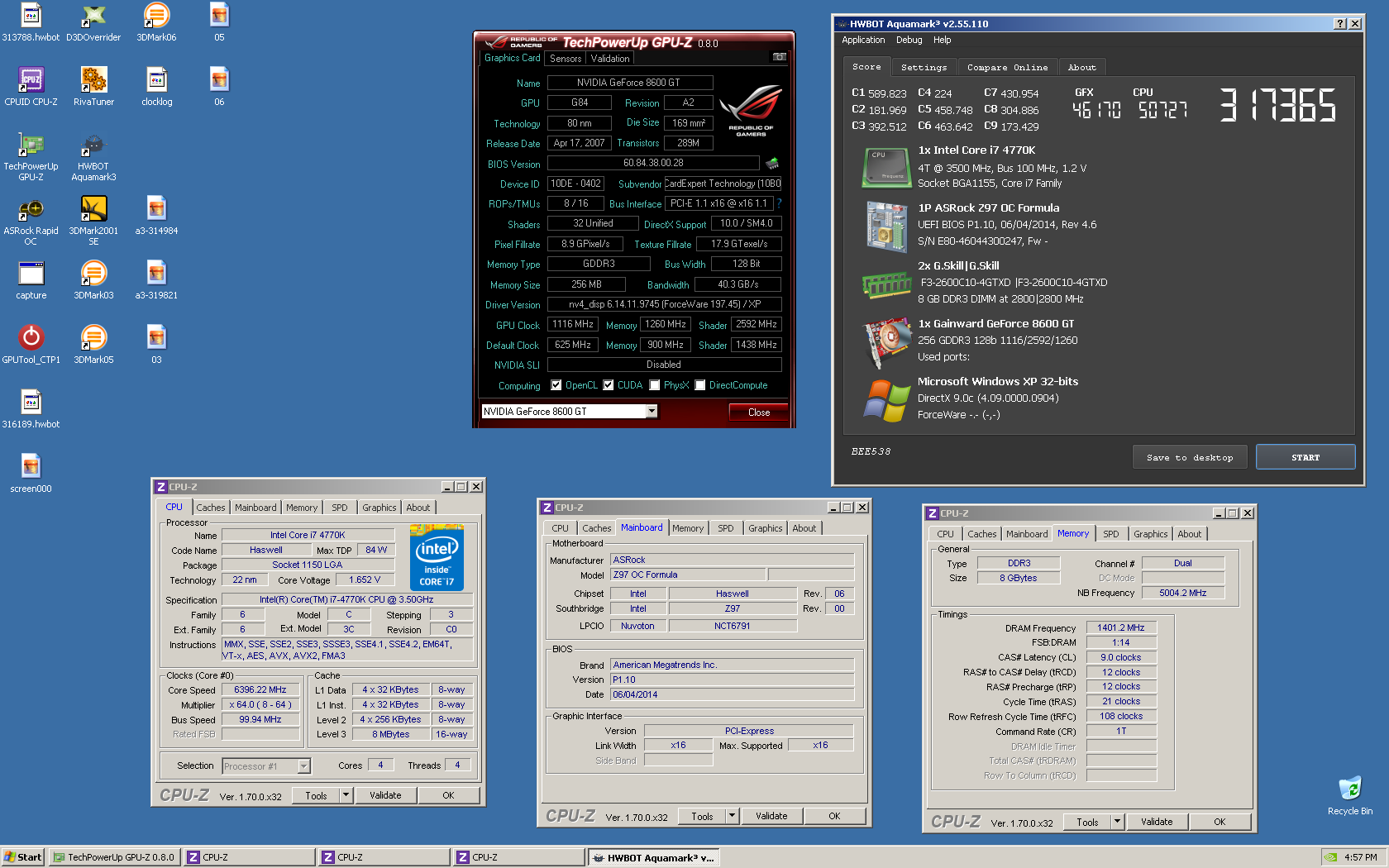This screenshot has height=868, width=1389.
Task: Click the Close button in GPU-Z
Action: tap(758, 413)
